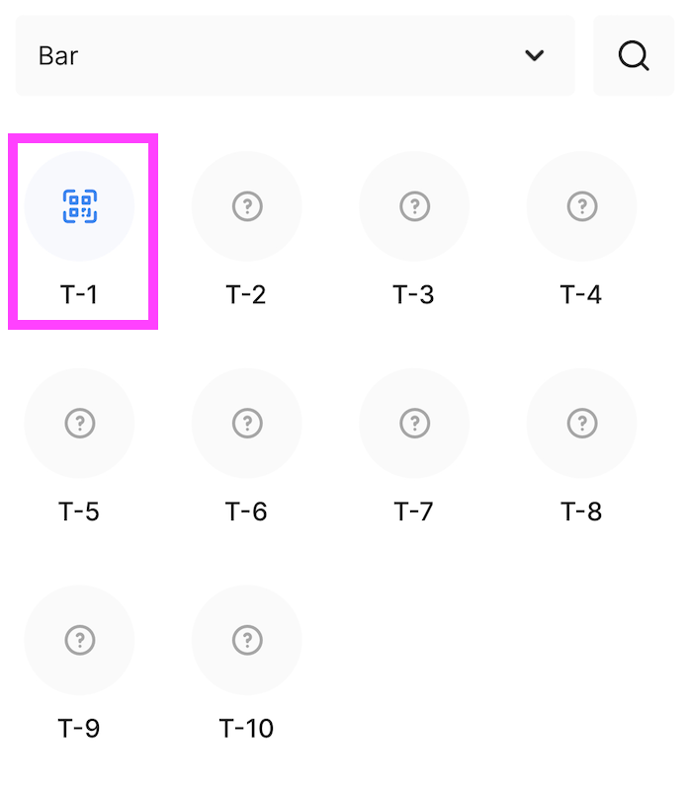Viewport: 688px width, 786px height.
Task: Tap the T-8 table icon
Action: click(581, 423)
